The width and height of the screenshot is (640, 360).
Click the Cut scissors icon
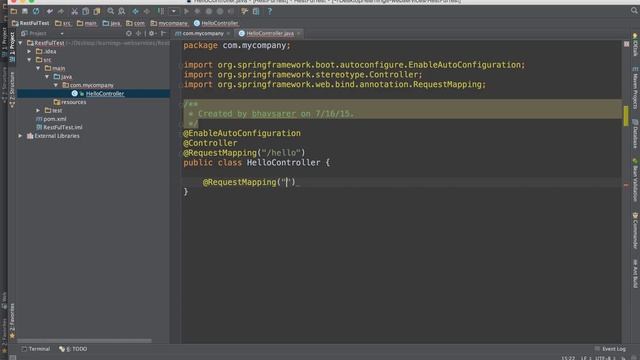[x=74, y=11]
